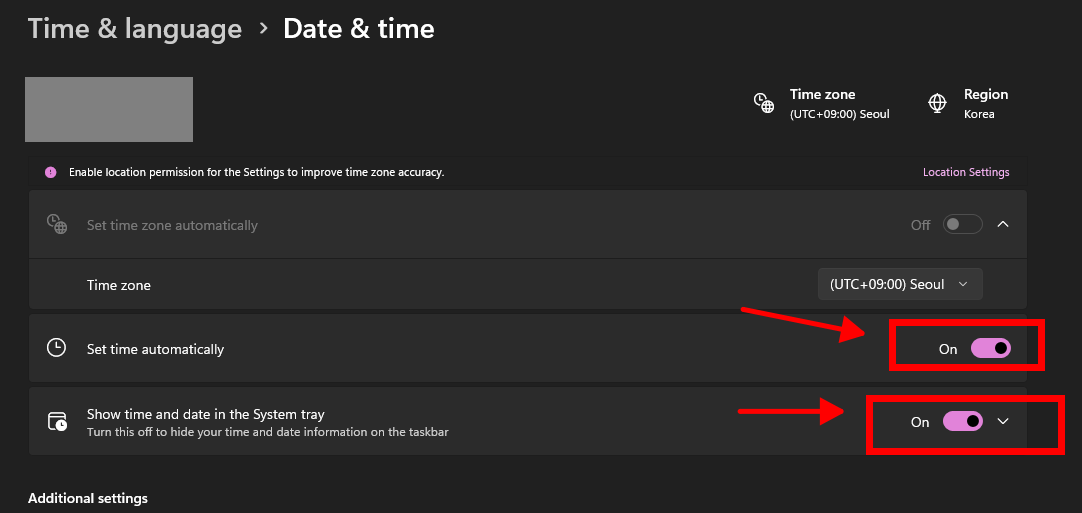Viewport: 1082px width, 513px height.
Task: Click the Date & time breadcrumb title
Action: click(x=358, y=28)
